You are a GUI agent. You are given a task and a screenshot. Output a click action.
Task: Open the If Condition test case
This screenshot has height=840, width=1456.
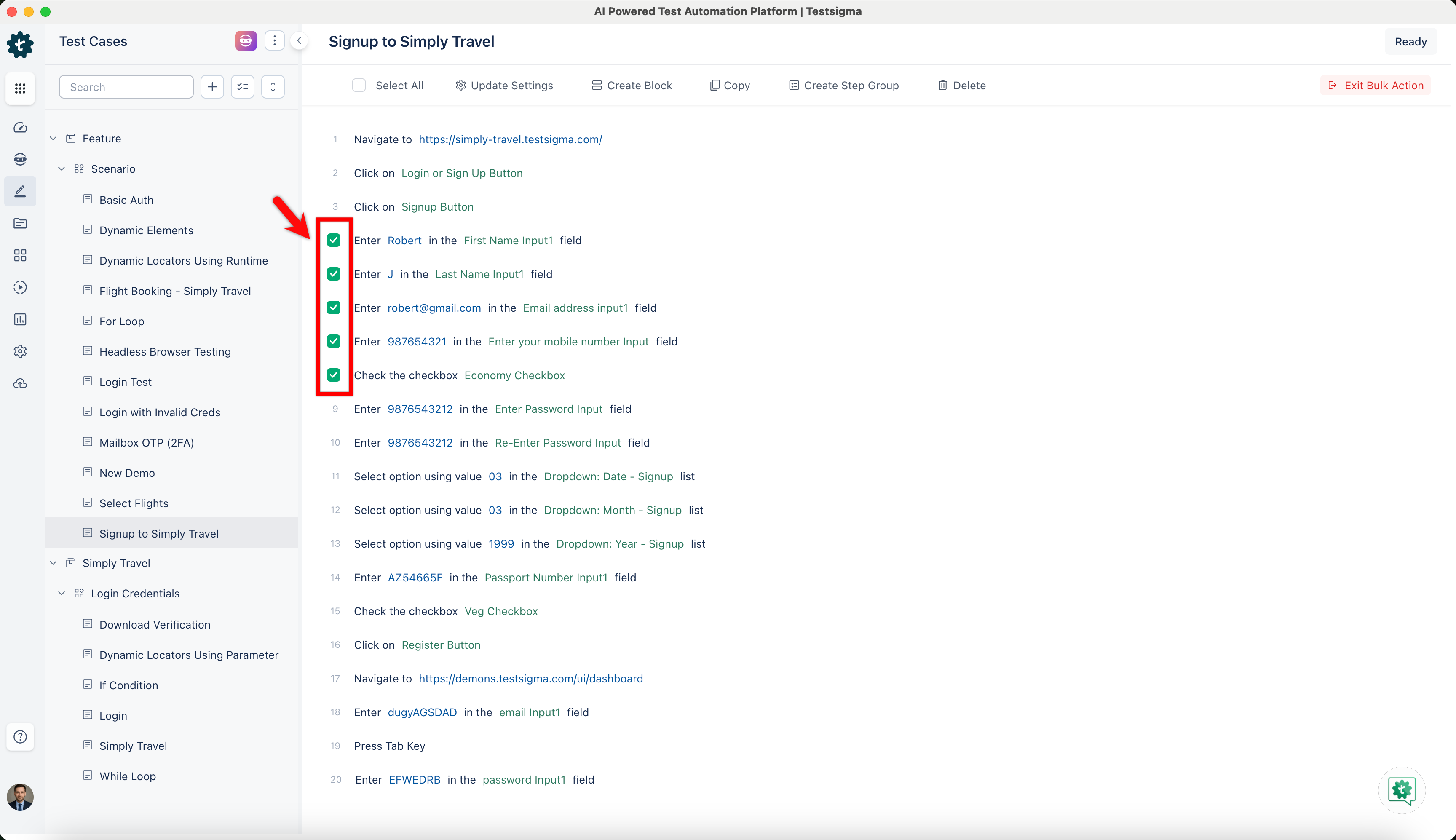click(128, 685)
